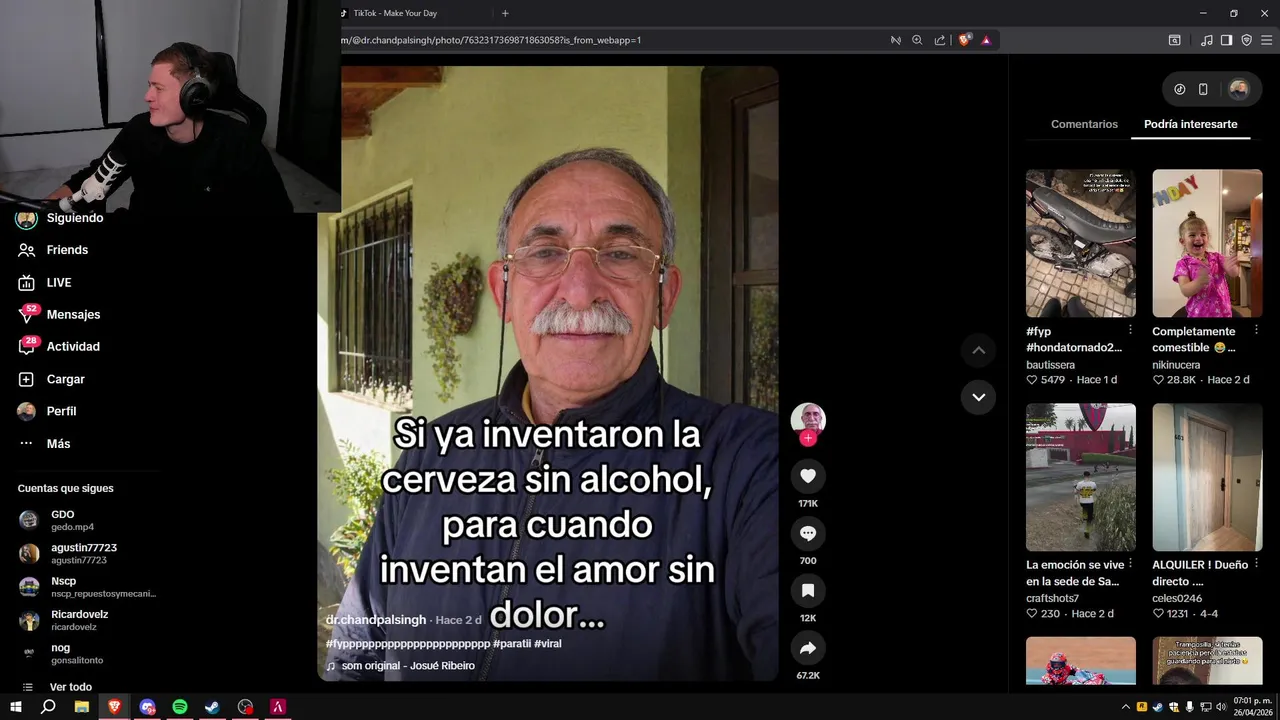Open the profile avatar in top pill
This screenshot has width=1280, height=720.
(1239, 89)
